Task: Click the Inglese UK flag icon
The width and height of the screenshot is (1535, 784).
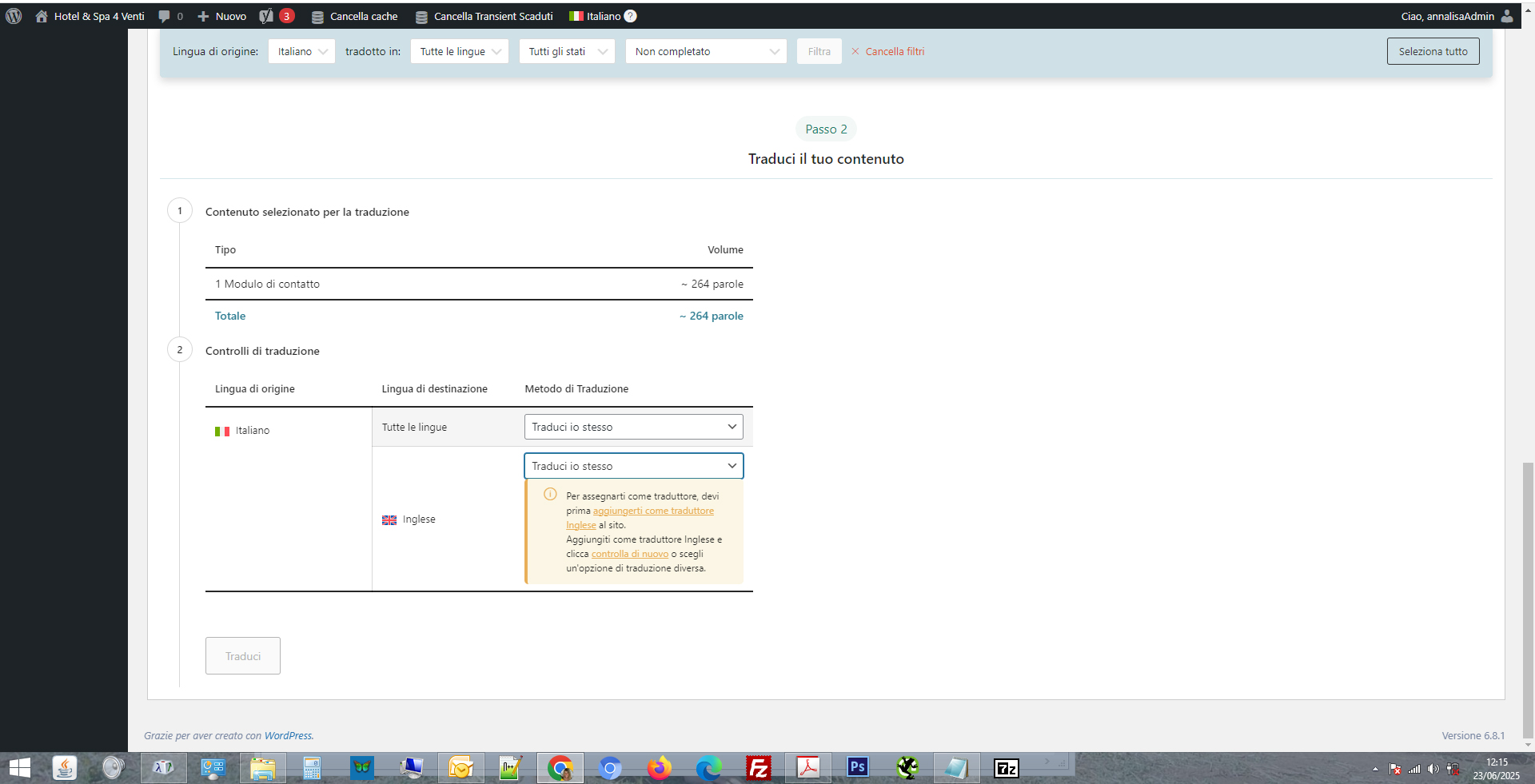Action: [x=389, y=519]
